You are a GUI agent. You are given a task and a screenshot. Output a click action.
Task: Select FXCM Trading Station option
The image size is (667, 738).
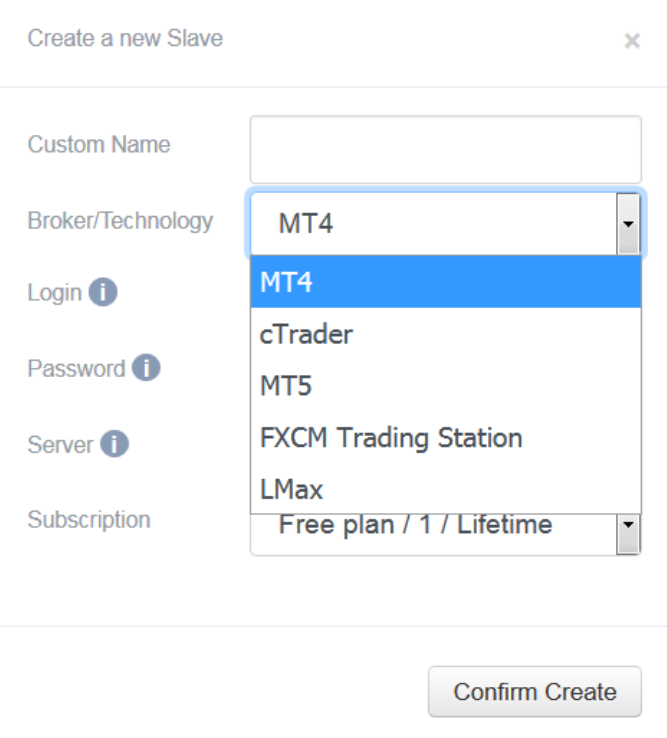coord(446,438)
